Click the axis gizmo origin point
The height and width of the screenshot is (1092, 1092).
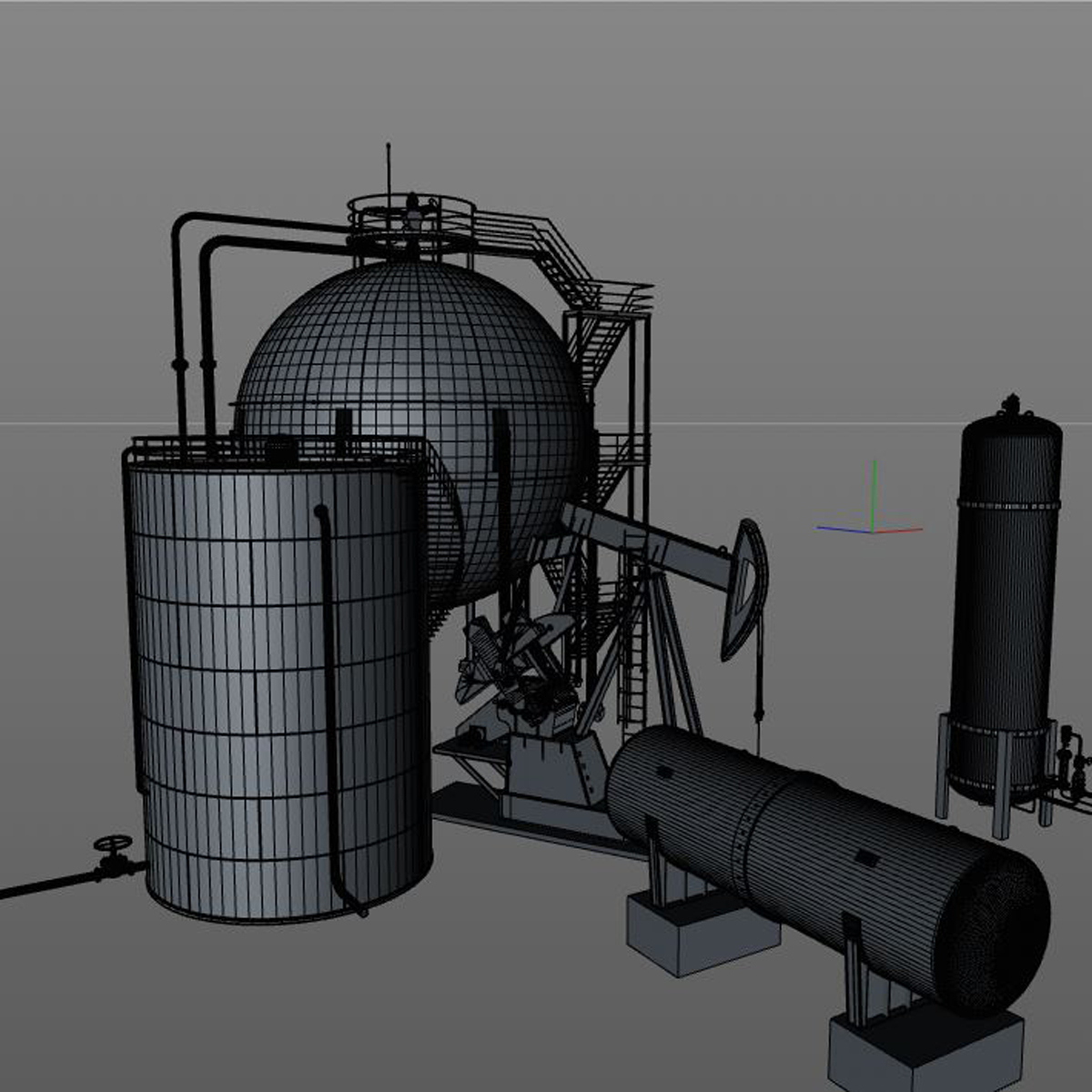(x=874, y=532)
